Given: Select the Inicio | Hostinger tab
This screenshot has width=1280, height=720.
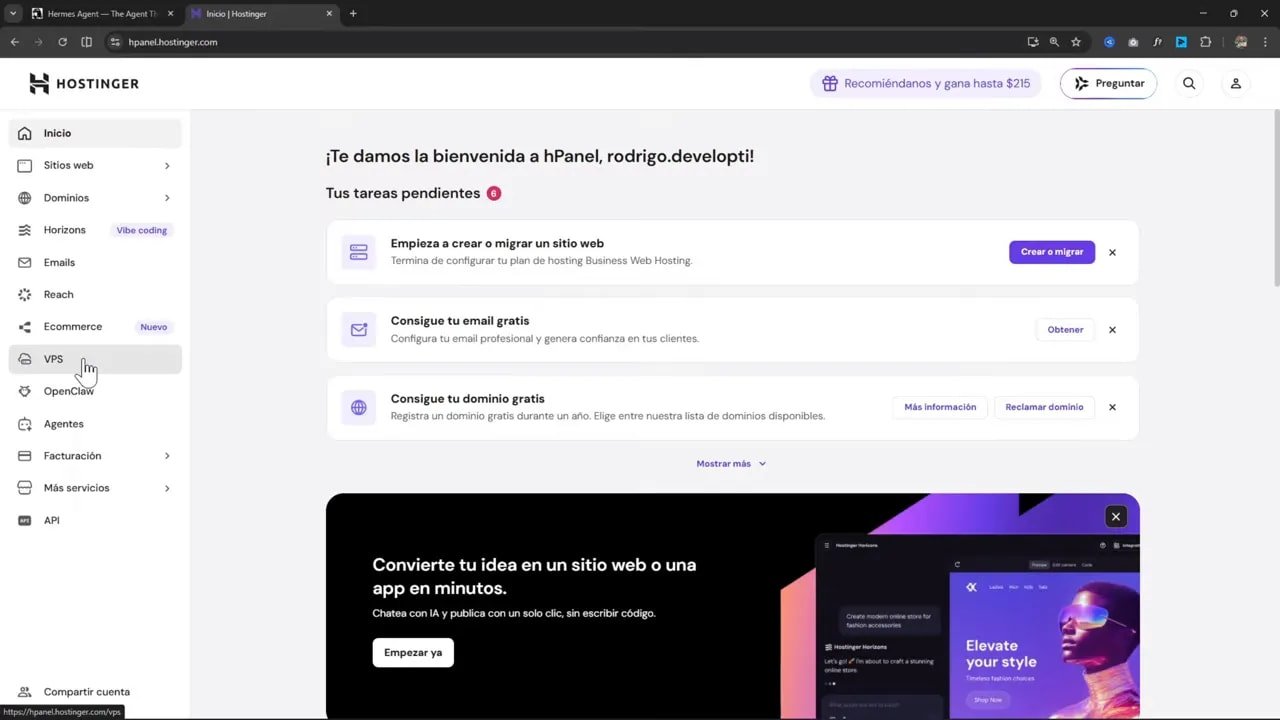Looking at the screenshot, I should pyautogui.click(x=262, y=14).
